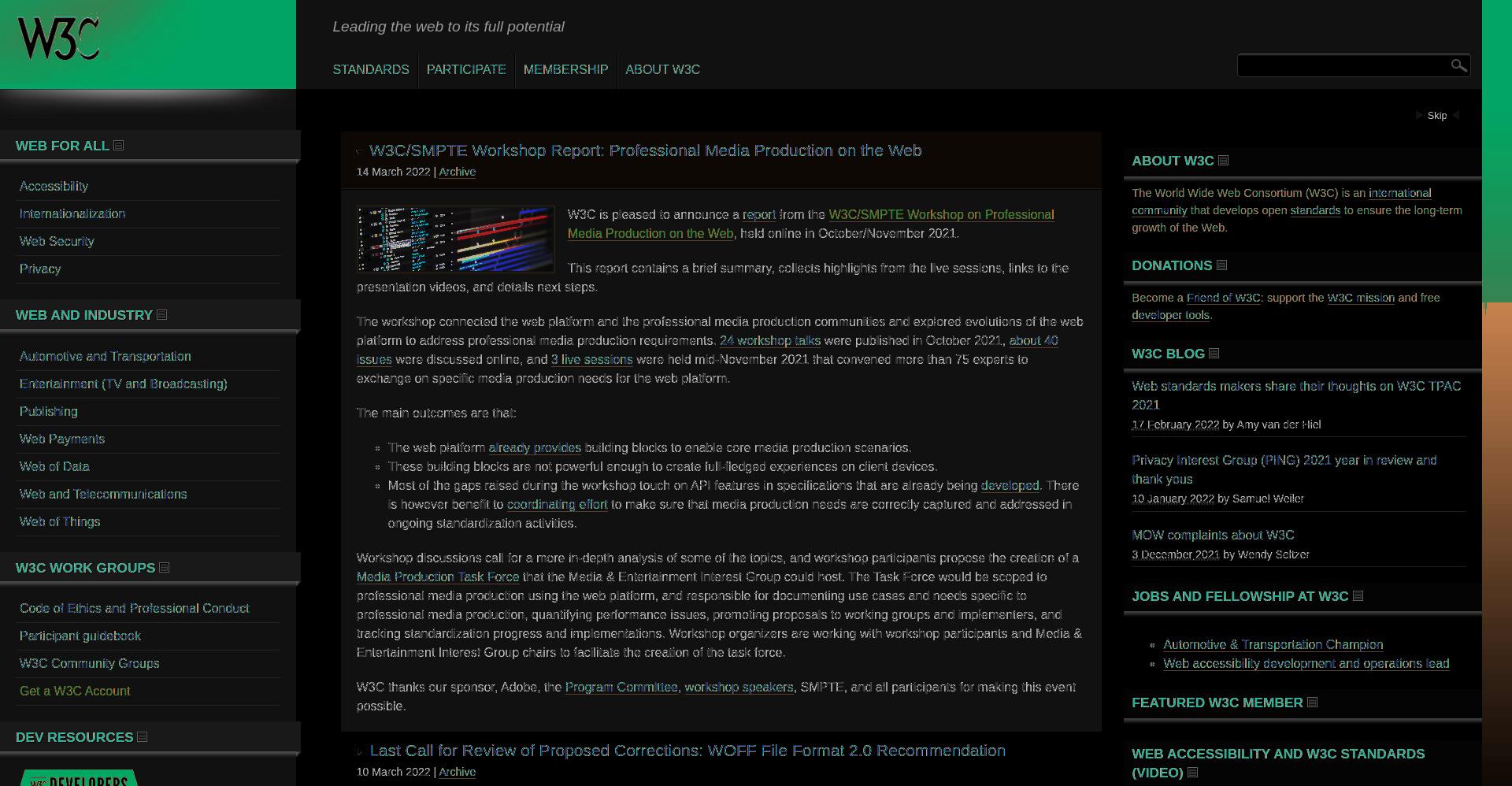Open the Accessibility link

[54, 187]
